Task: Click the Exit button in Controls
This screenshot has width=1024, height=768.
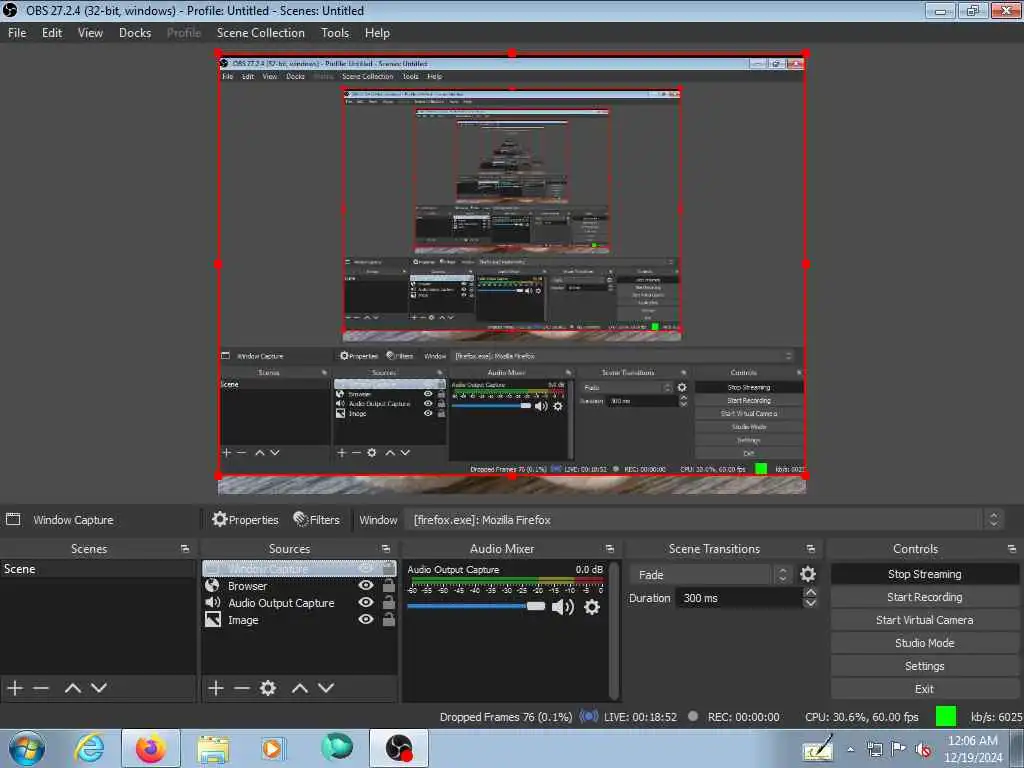Action: [924, 688]
